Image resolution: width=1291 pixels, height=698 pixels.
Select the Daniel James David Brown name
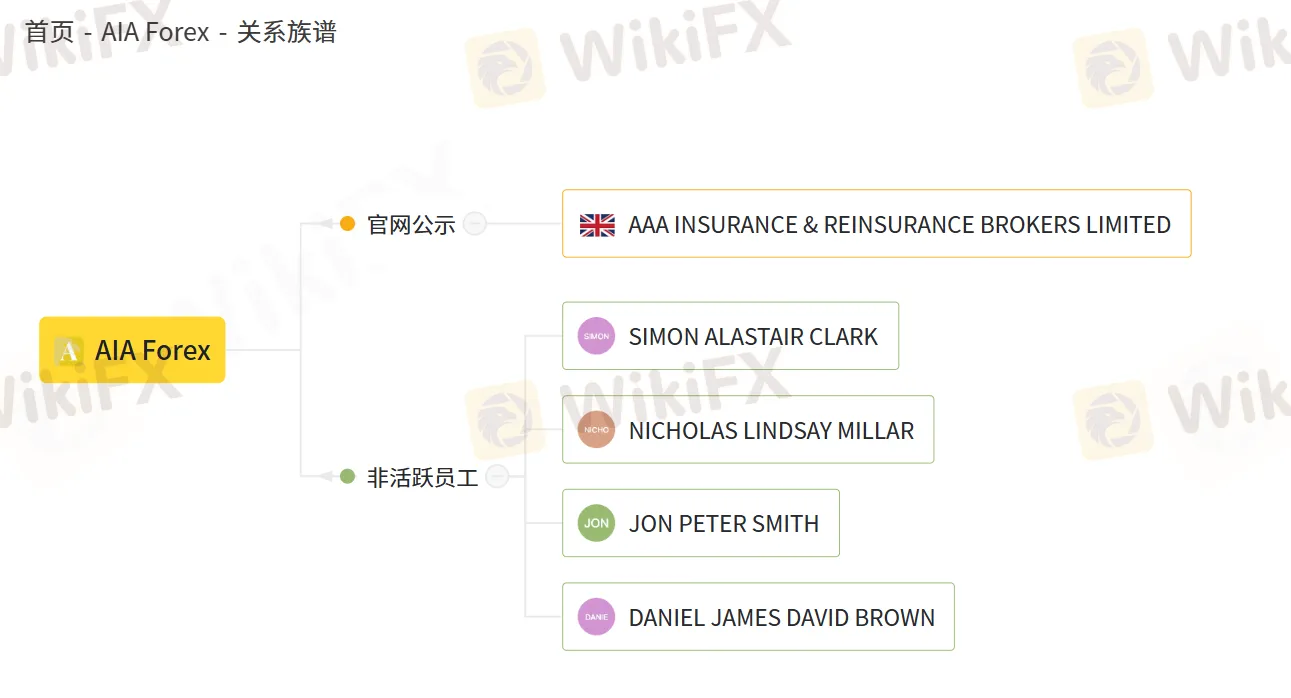tap(781, 618)
